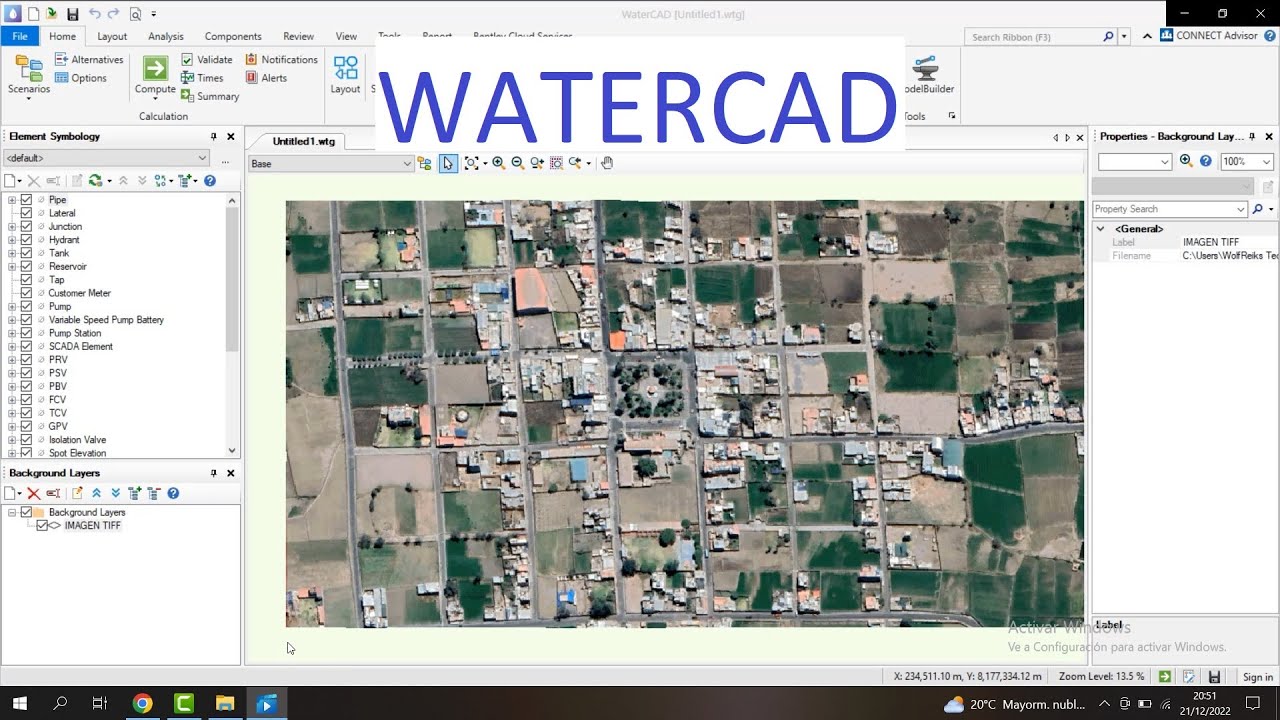This screenshot has width=1280, height=720.
Task: Uncheck Pipe element visibility
Action: 27,200
